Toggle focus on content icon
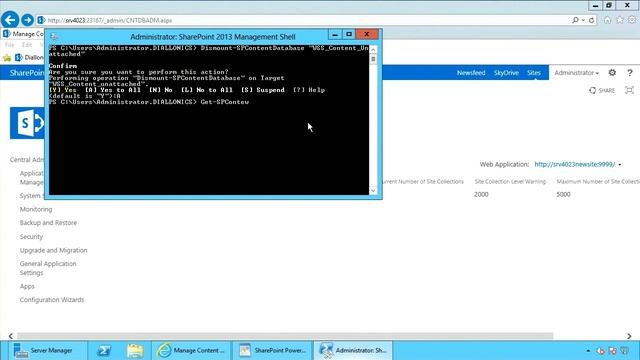 tap(629, 90)
